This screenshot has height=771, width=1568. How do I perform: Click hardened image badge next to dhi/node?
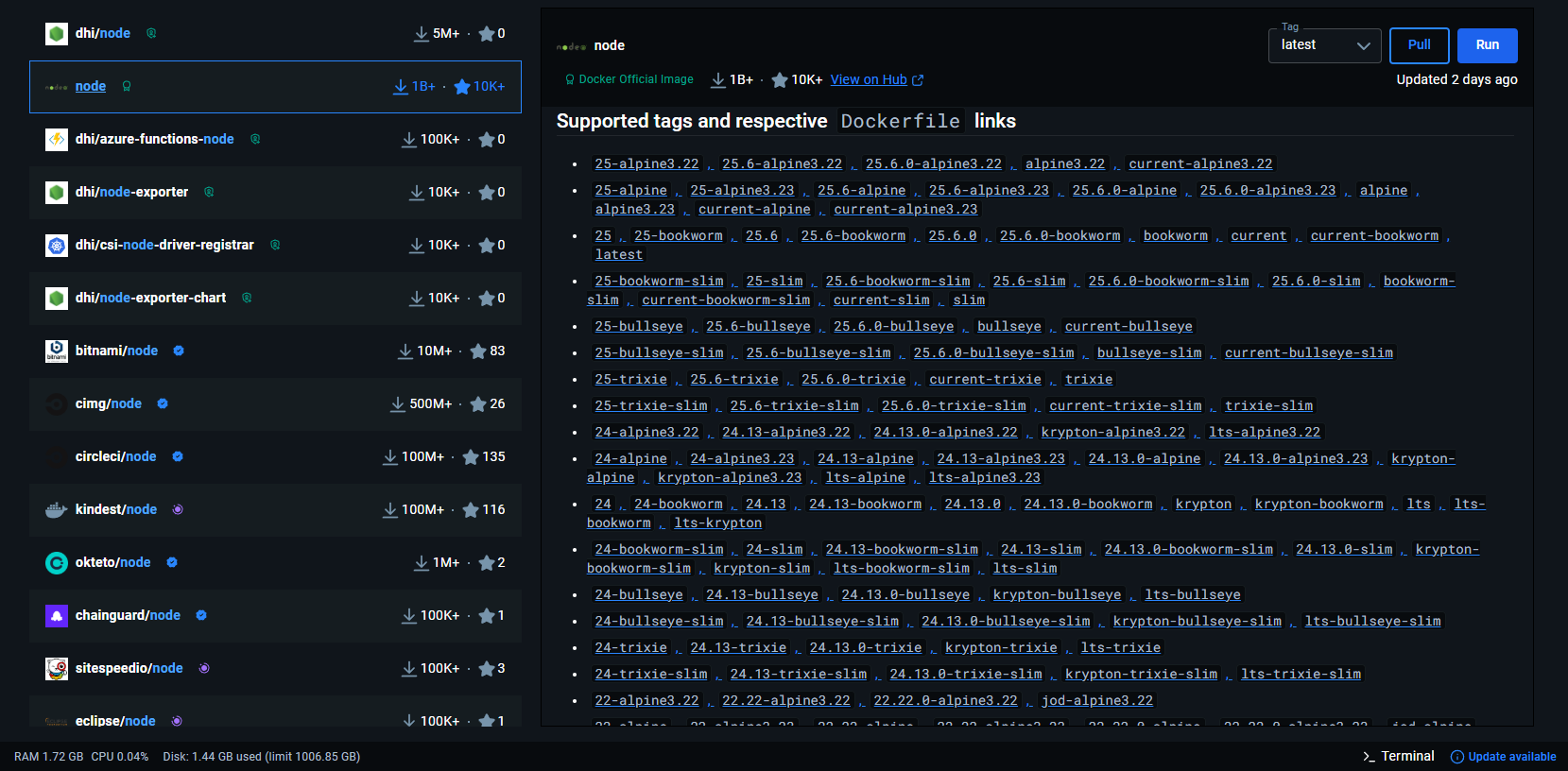click(151, 33)
